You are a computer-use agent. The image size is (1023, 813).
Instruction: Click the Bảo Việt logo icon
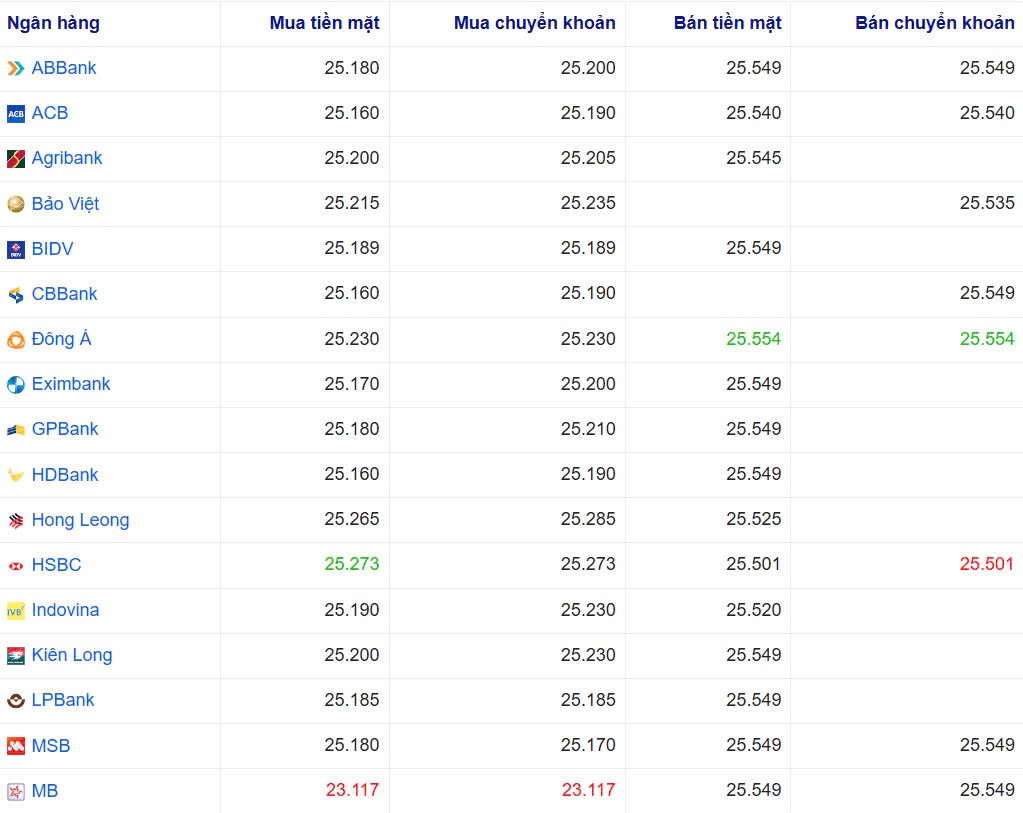coord(16,204)
